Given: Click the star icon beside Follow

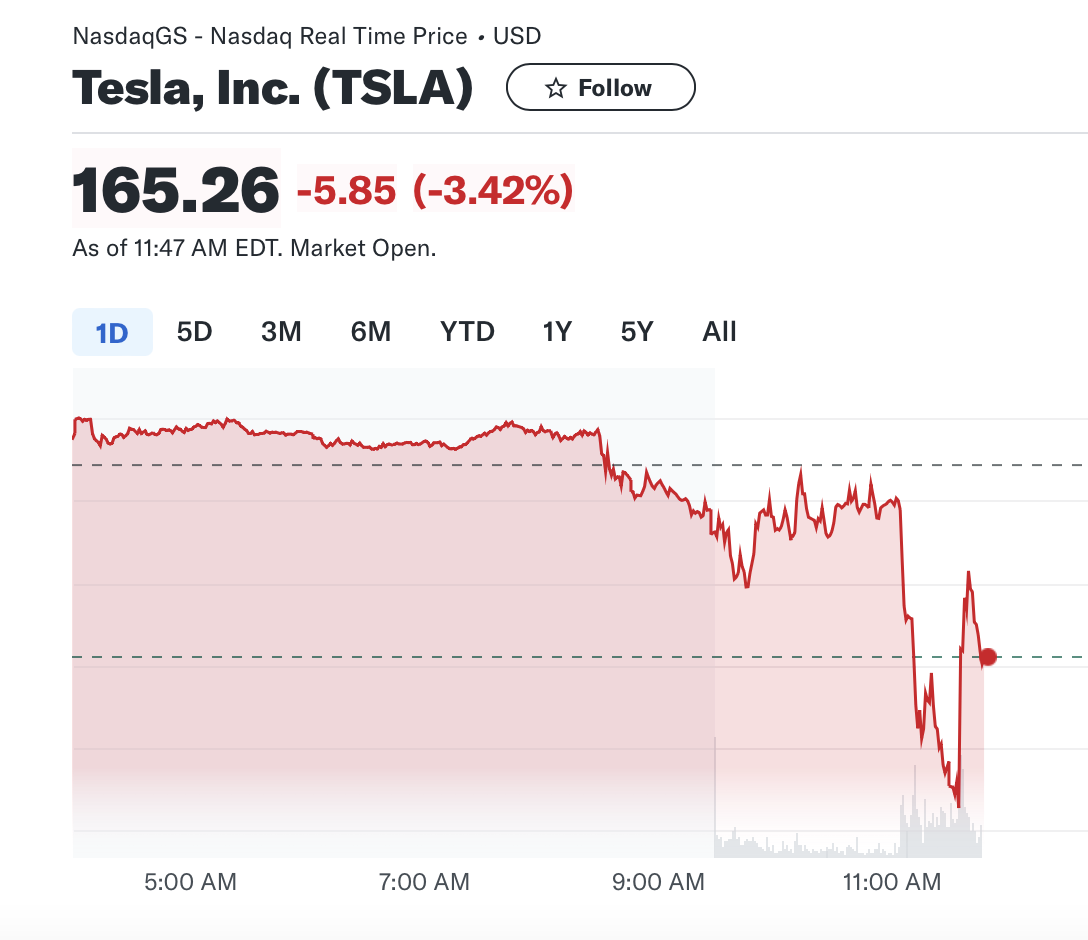Looking at the screenshot, I should [555, 88].
